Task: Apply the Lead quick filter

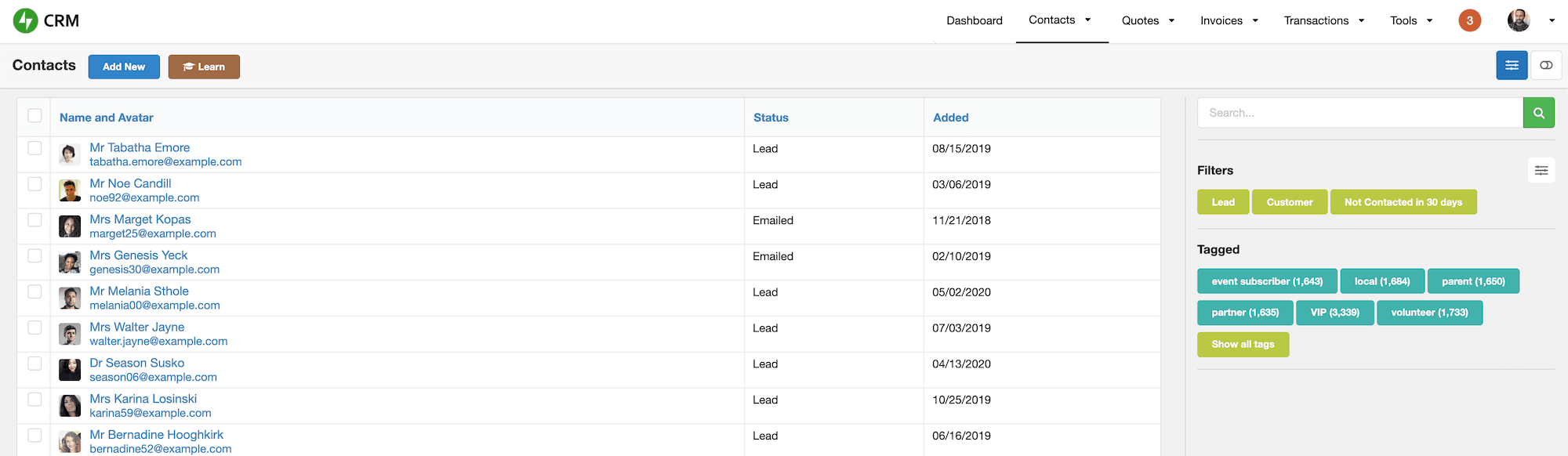Action: (1223, 202)
